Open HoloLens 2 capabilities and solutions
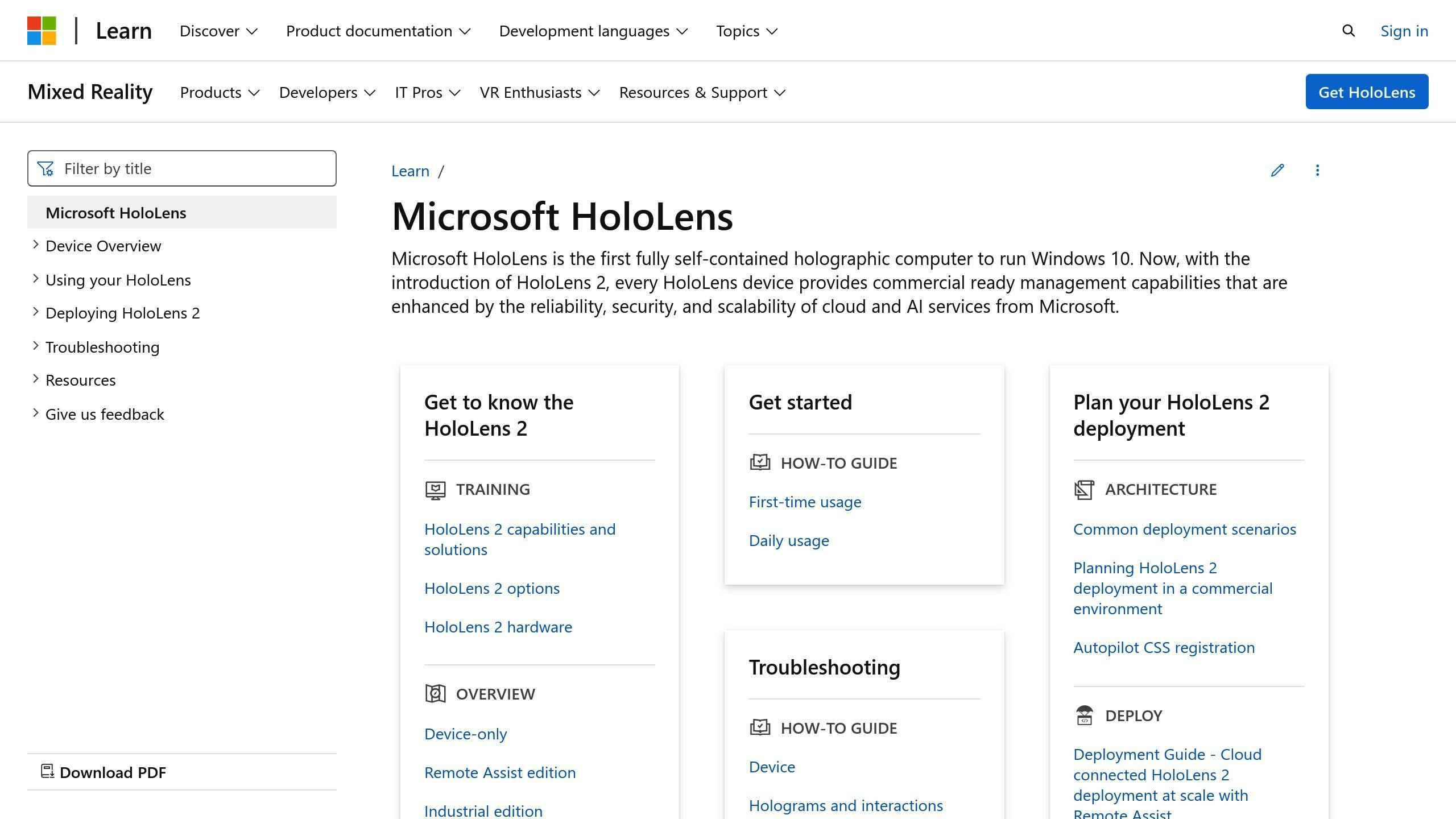This screenshot has width=1456, height=819. point(520,539)
